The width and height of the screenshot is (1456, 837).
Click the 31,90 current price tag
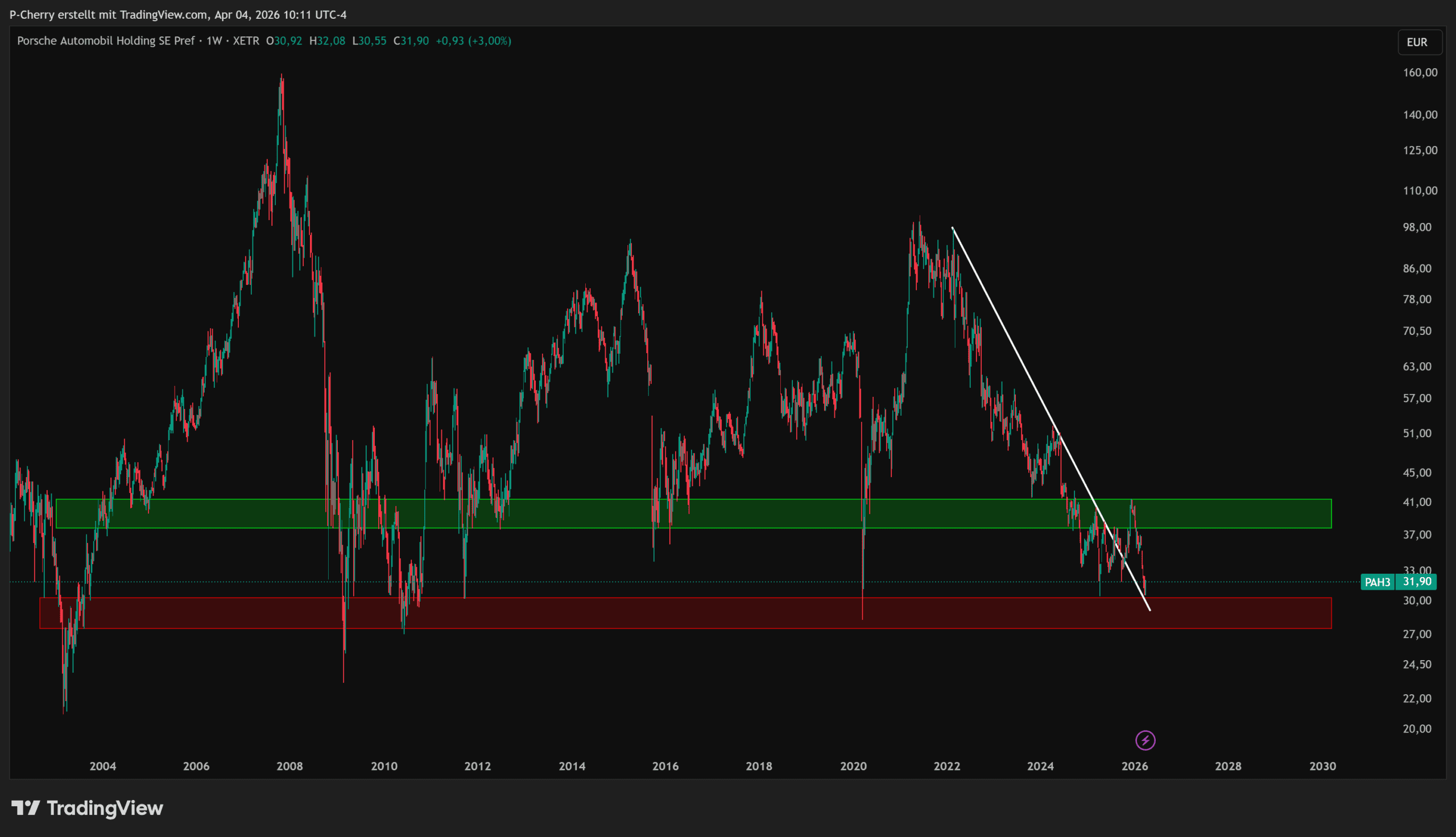coord(1417,582)
